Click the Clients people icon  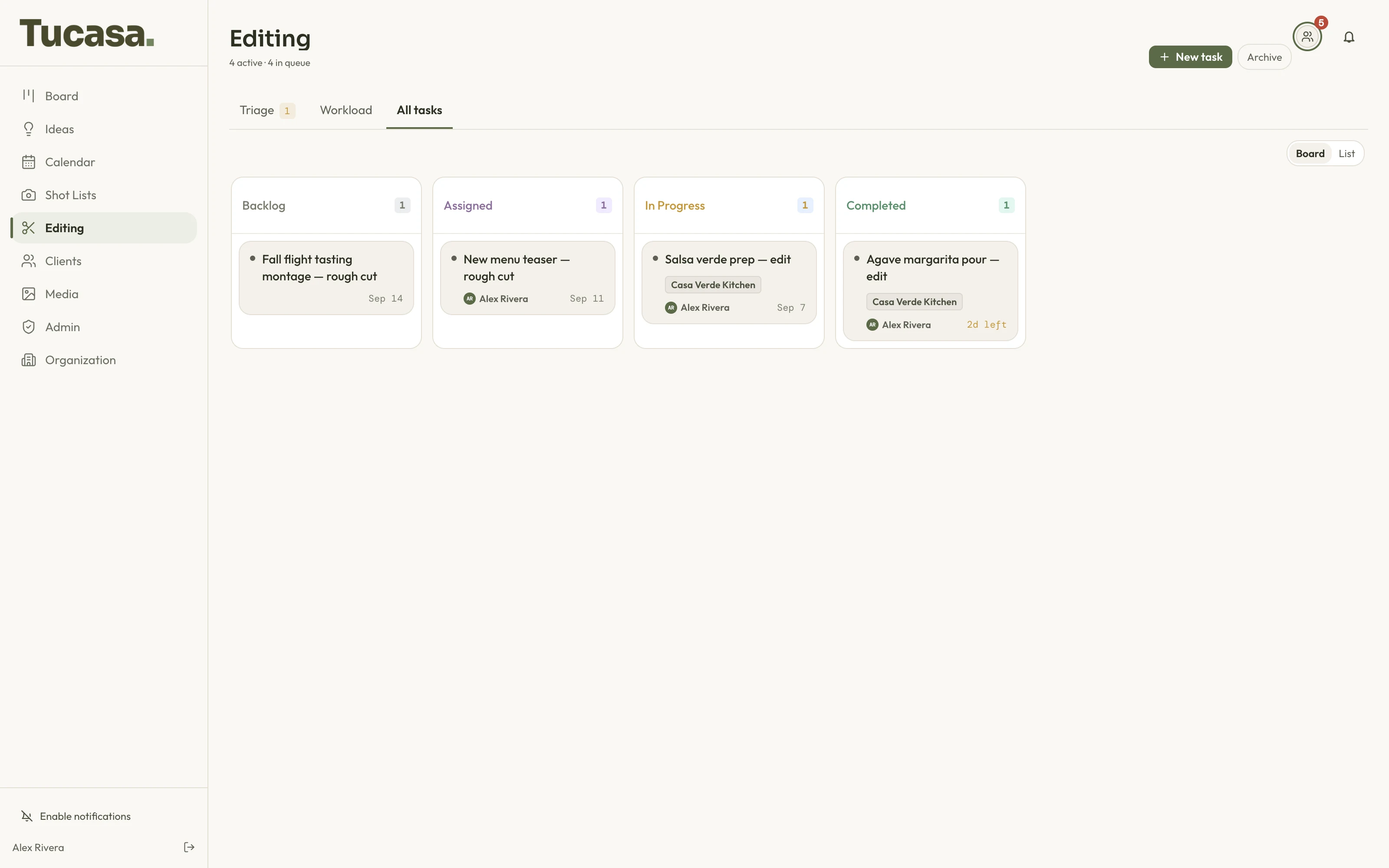(x=29, y=261)
